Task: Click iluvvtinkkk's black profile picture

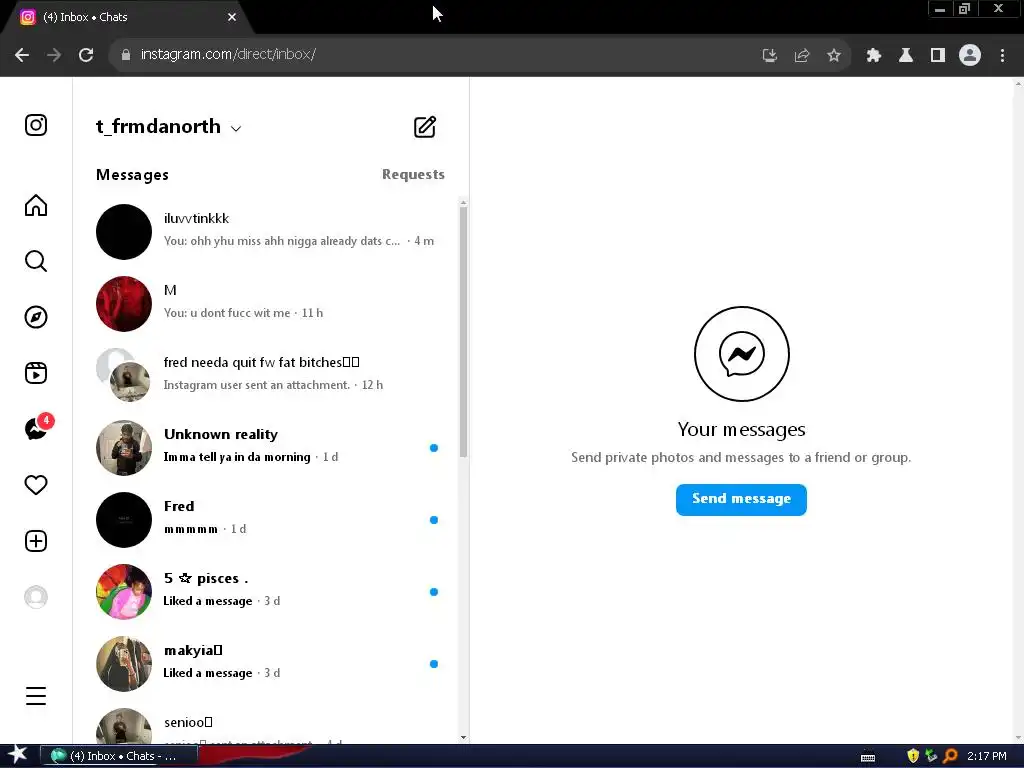Action: click(x=123, y=231)
